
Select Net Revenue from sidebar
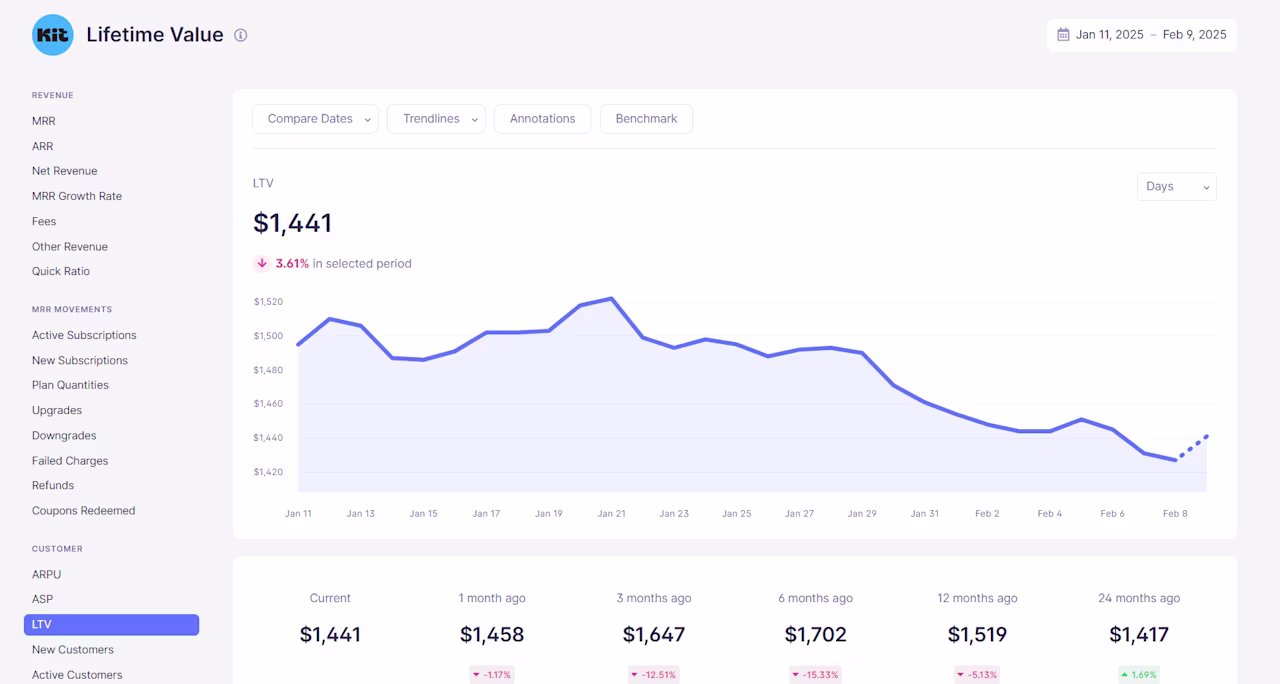pos(65,171)
